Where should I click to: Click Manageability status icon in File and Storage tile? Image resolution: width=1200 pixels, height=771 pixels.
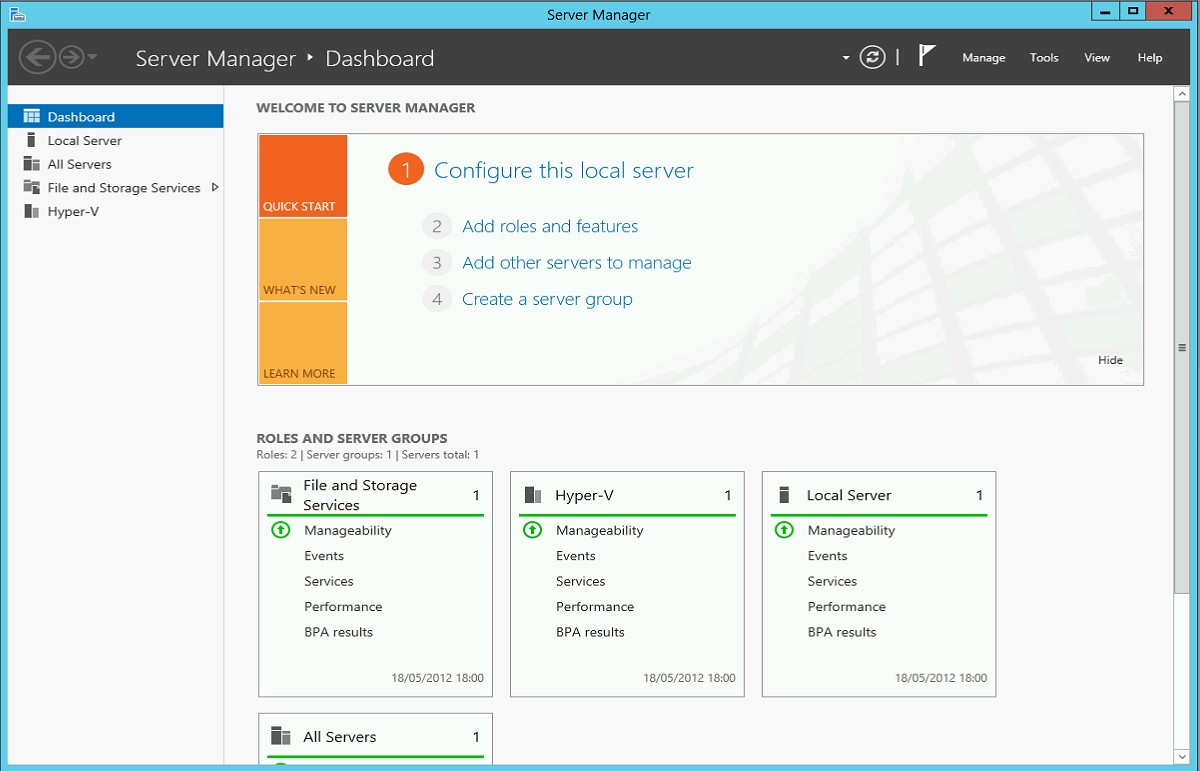[280, 530]
